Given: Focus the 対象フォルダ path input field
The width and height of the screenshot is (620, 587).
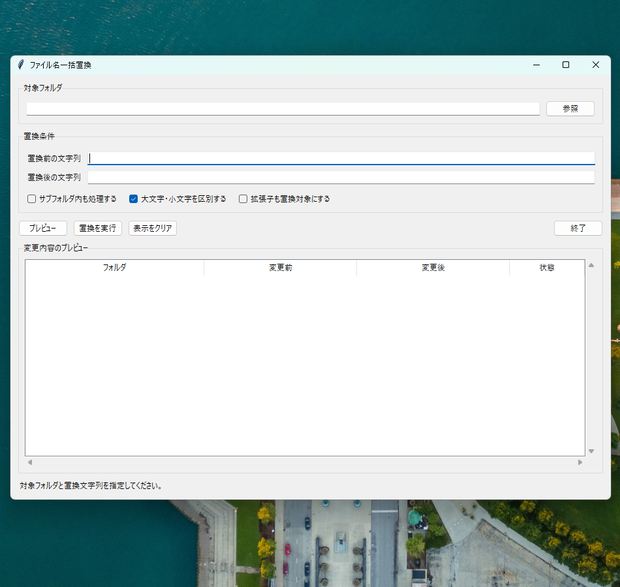Looking at the screenshot, I should [283, 109].
